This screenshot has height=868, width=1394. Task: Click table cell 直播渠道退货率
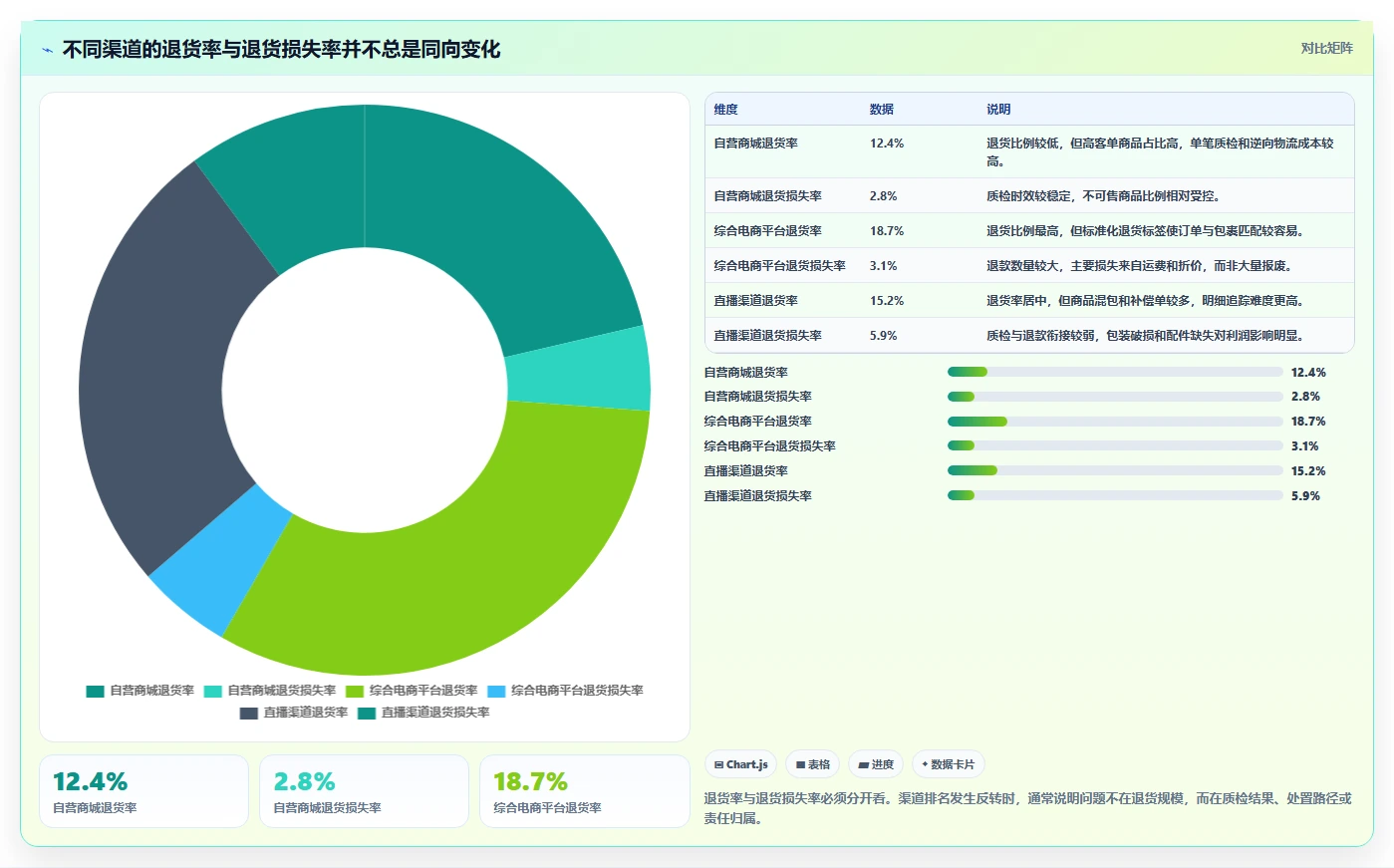755,301
